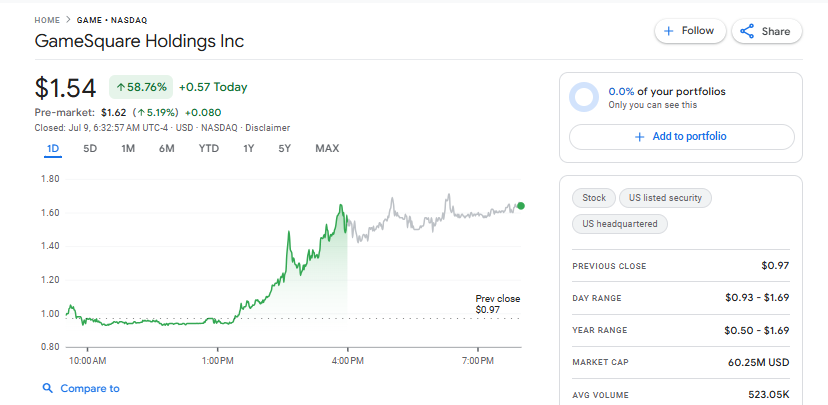Click the breadcrumb chevron separator
828x405 pixels.
tap(69, 21)
